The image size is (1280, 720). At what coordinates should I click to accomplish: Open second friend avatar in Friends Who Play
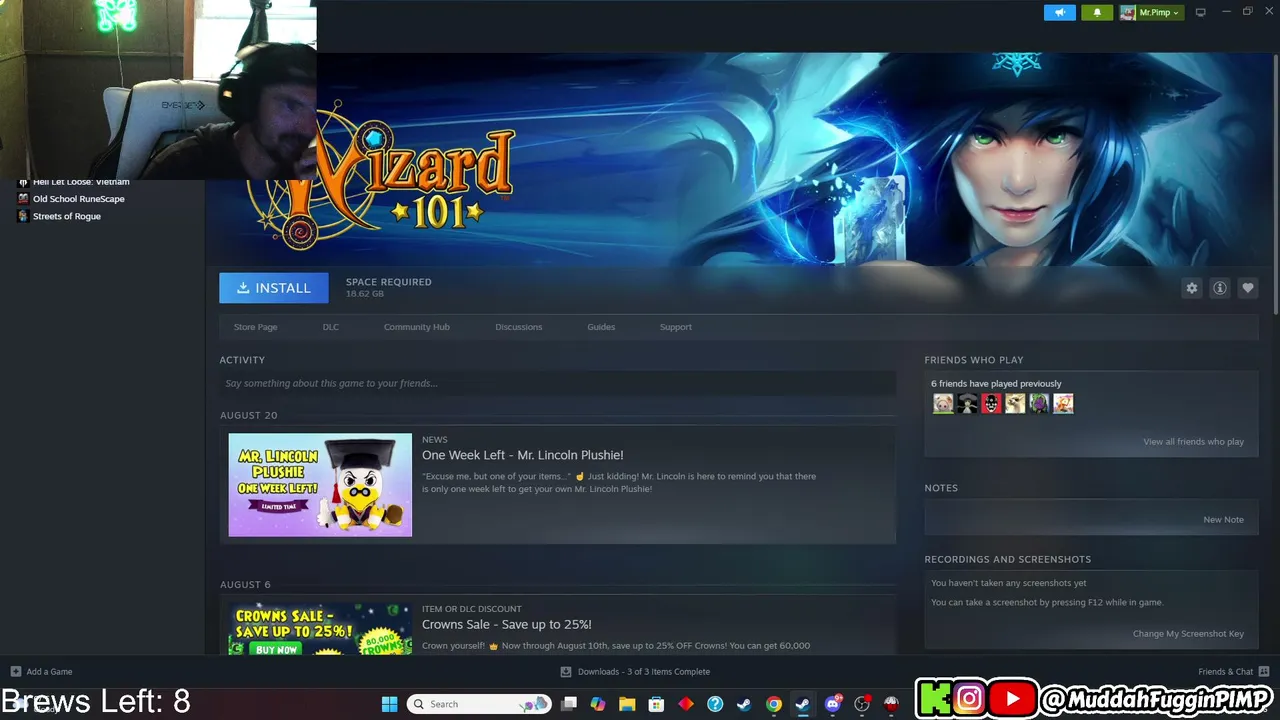[967, 403]
